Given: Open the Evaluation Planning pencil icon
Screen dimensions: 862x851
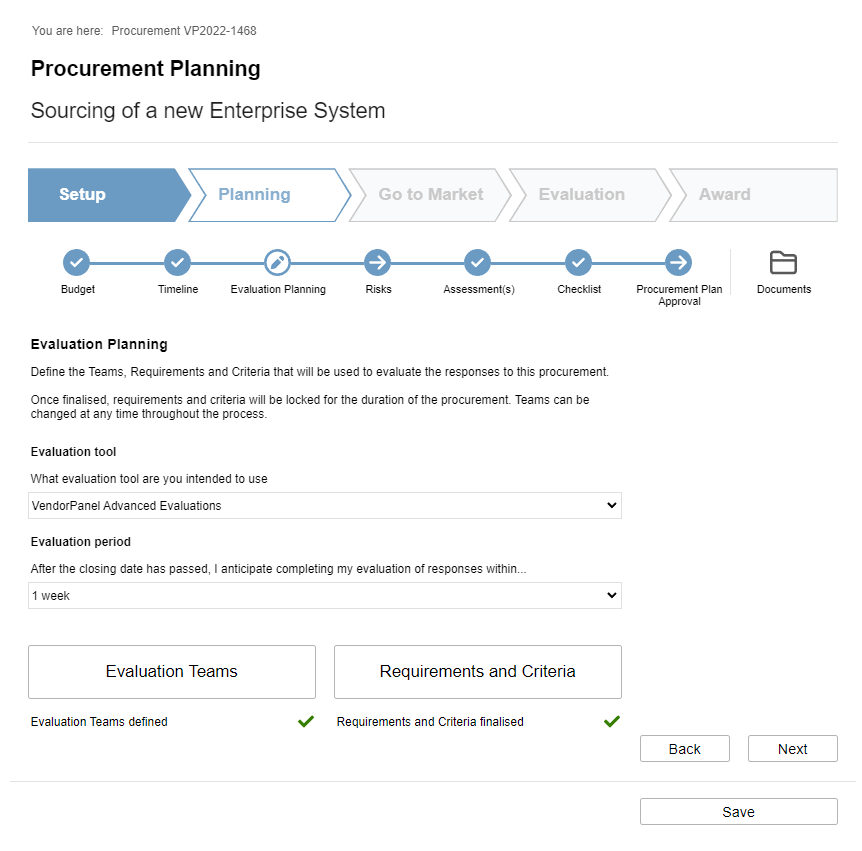Looking at the screenshot, I should point(278,263).
